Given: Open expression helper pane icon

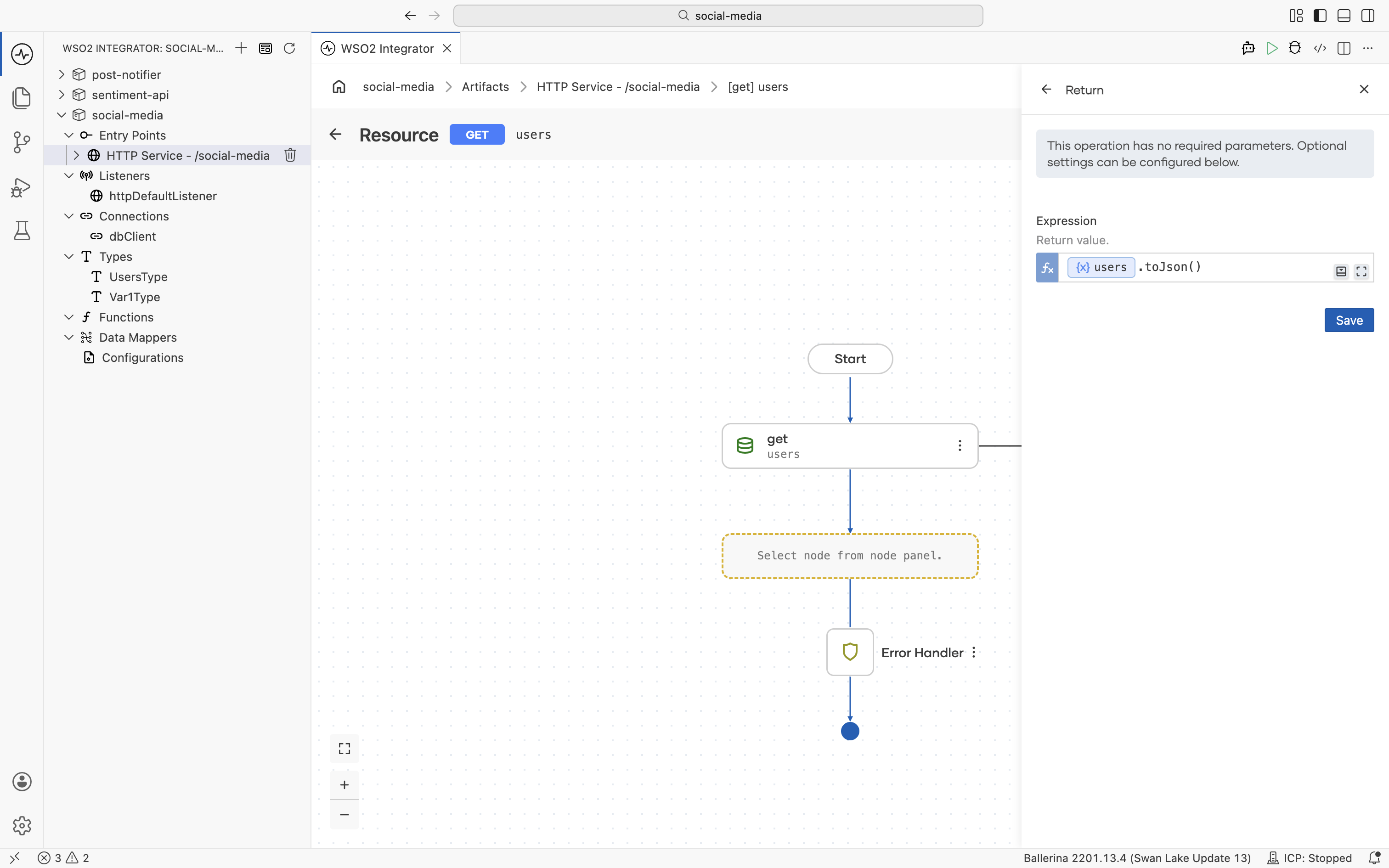Looking at the screenshot, I should 1341,271.
